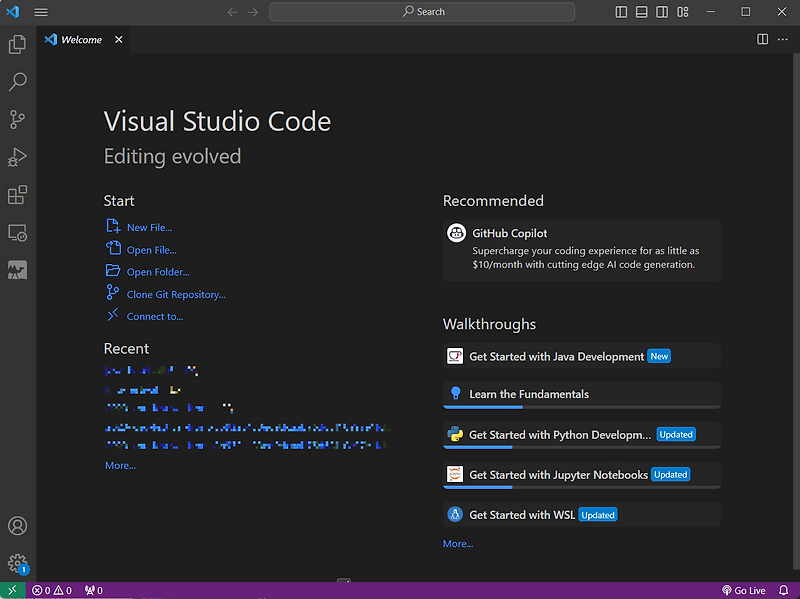Close the Welcome tab
The width and height of the screenshot is (800, 599).
click(119, 40)
